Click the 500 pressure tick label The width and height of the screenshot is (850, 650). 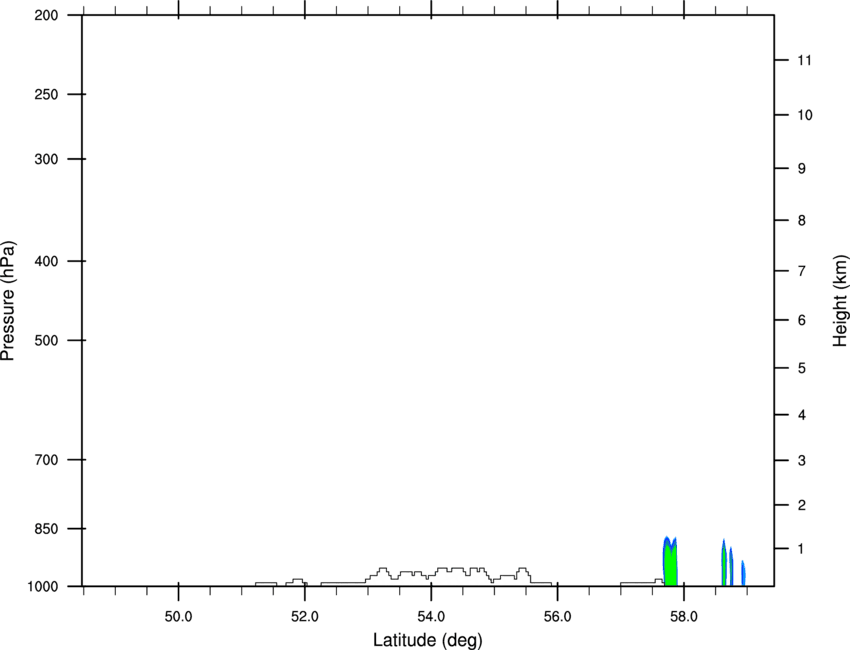(x=46, y=340)
